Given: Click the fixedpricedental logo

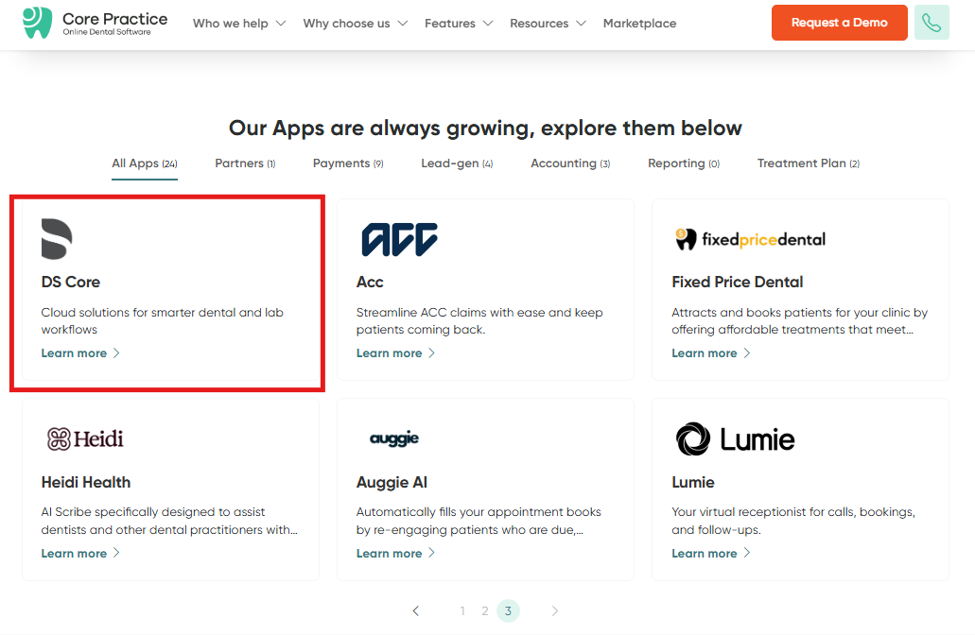Looking at the screenshot, I should click(x=751, y=239).
